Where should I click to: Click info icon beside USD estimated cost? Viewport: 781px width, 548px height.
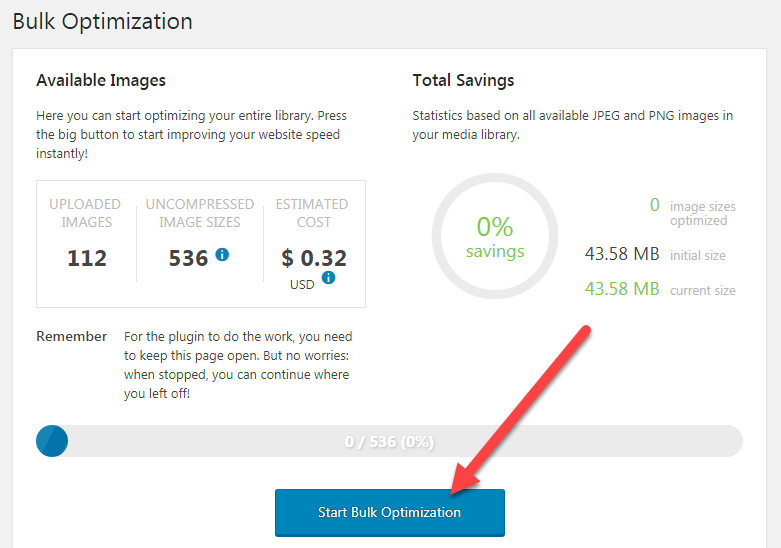coord(328,278)
